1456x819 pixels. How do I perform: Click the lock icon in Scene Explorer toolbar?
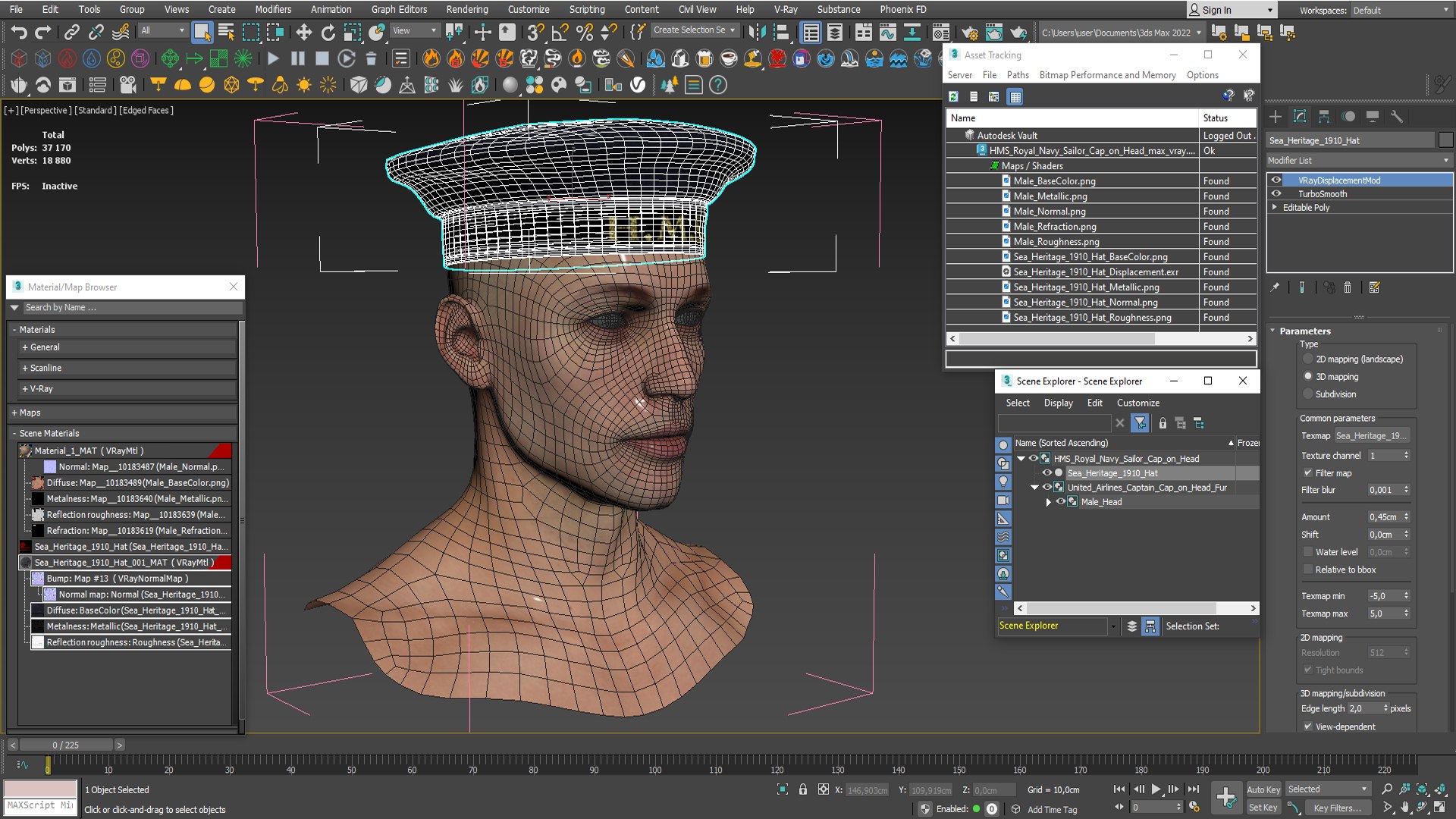1163,423
